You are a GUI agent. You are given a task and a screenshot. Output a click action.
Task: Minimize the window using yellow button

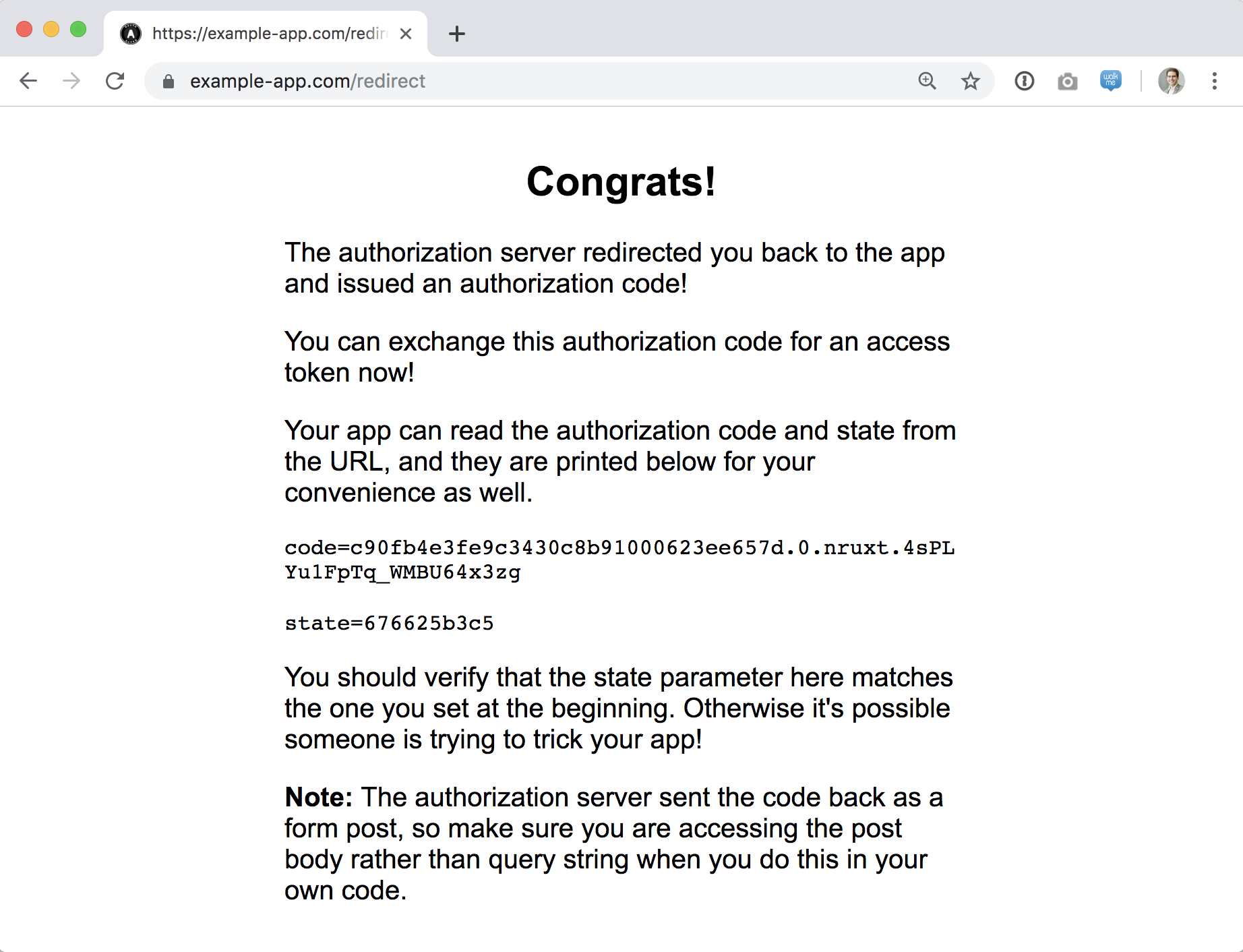pyautogui.click(x=51, y=30)
